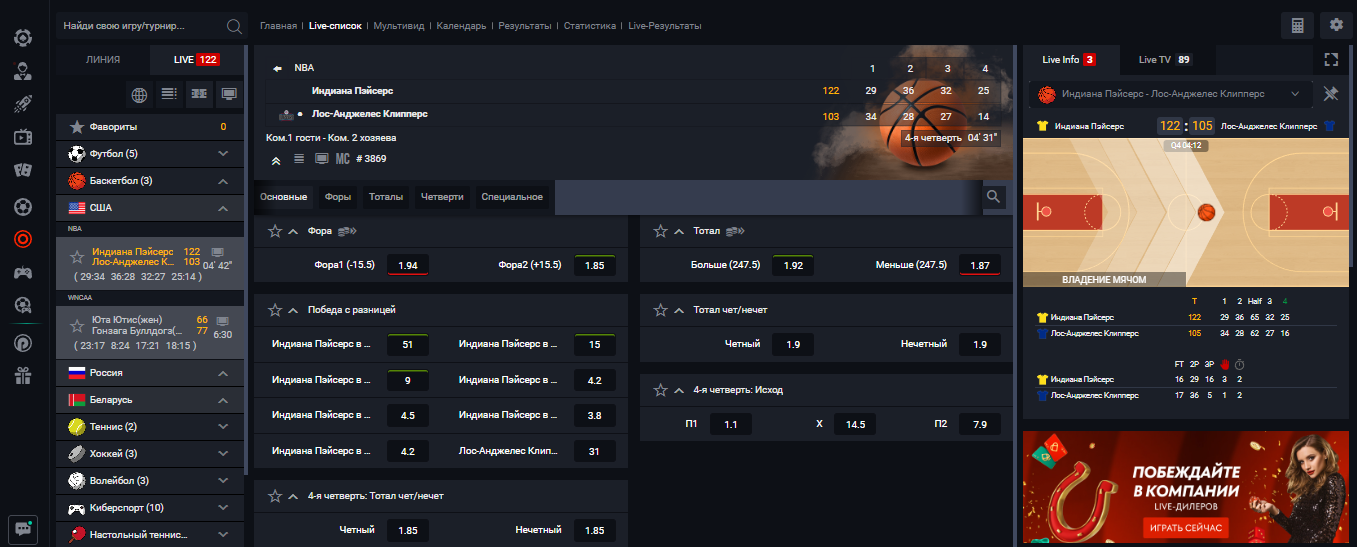
Task: Select the Специальное market tab
Action: pyautogui.click(x=512, y=197)
